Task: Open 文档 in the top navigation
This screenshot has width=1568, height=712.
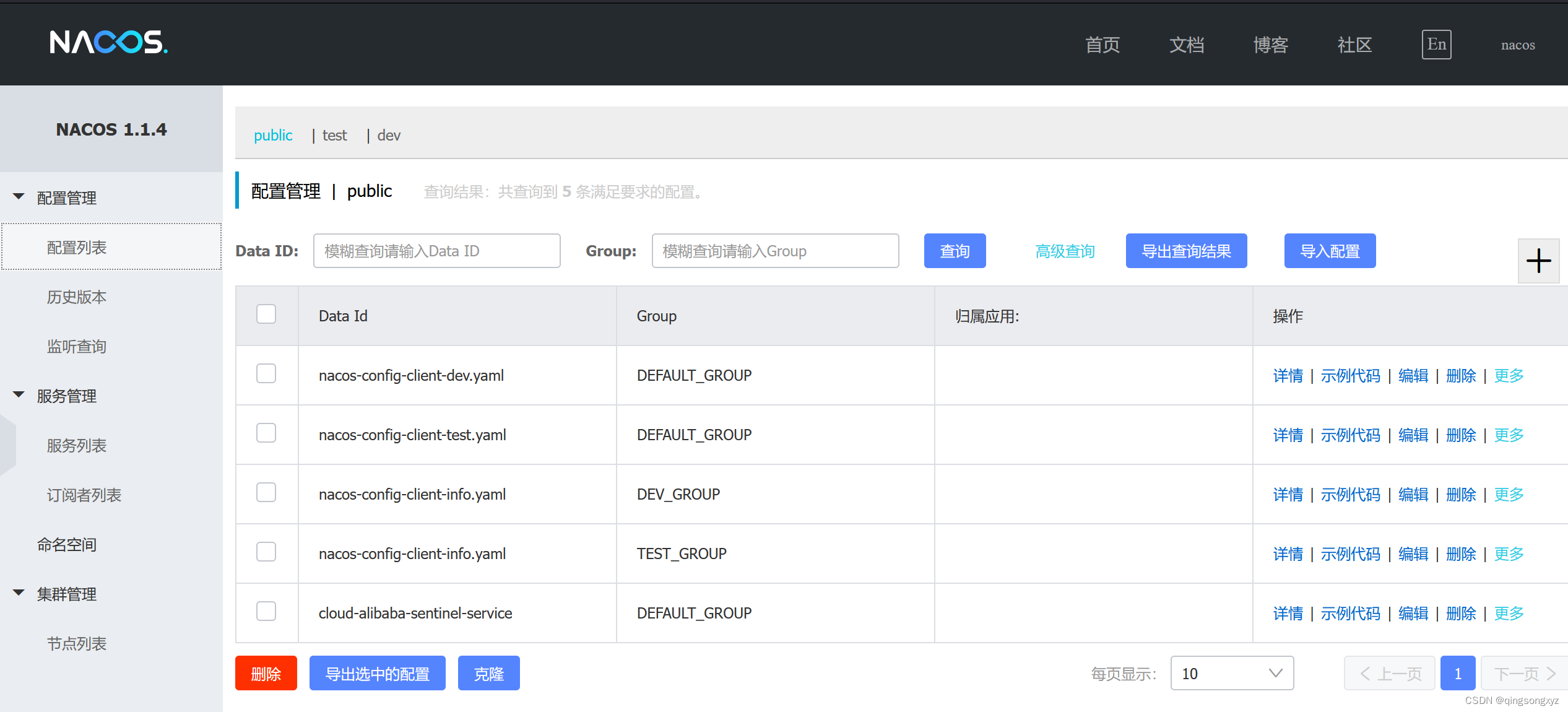Action: tap(1187, 45)
